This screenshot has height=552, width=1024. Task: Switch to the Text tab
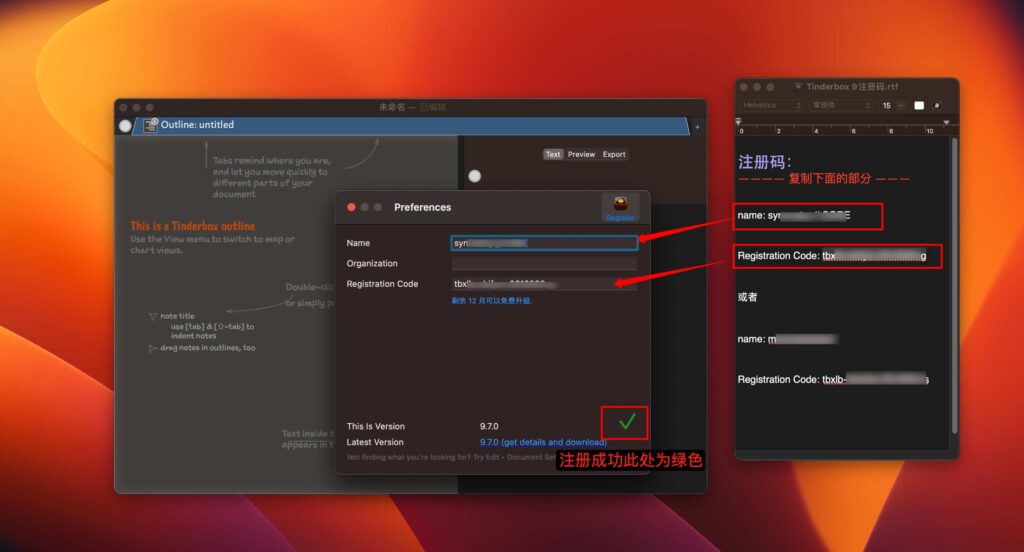pyautogui.click(x=552, y=154)
